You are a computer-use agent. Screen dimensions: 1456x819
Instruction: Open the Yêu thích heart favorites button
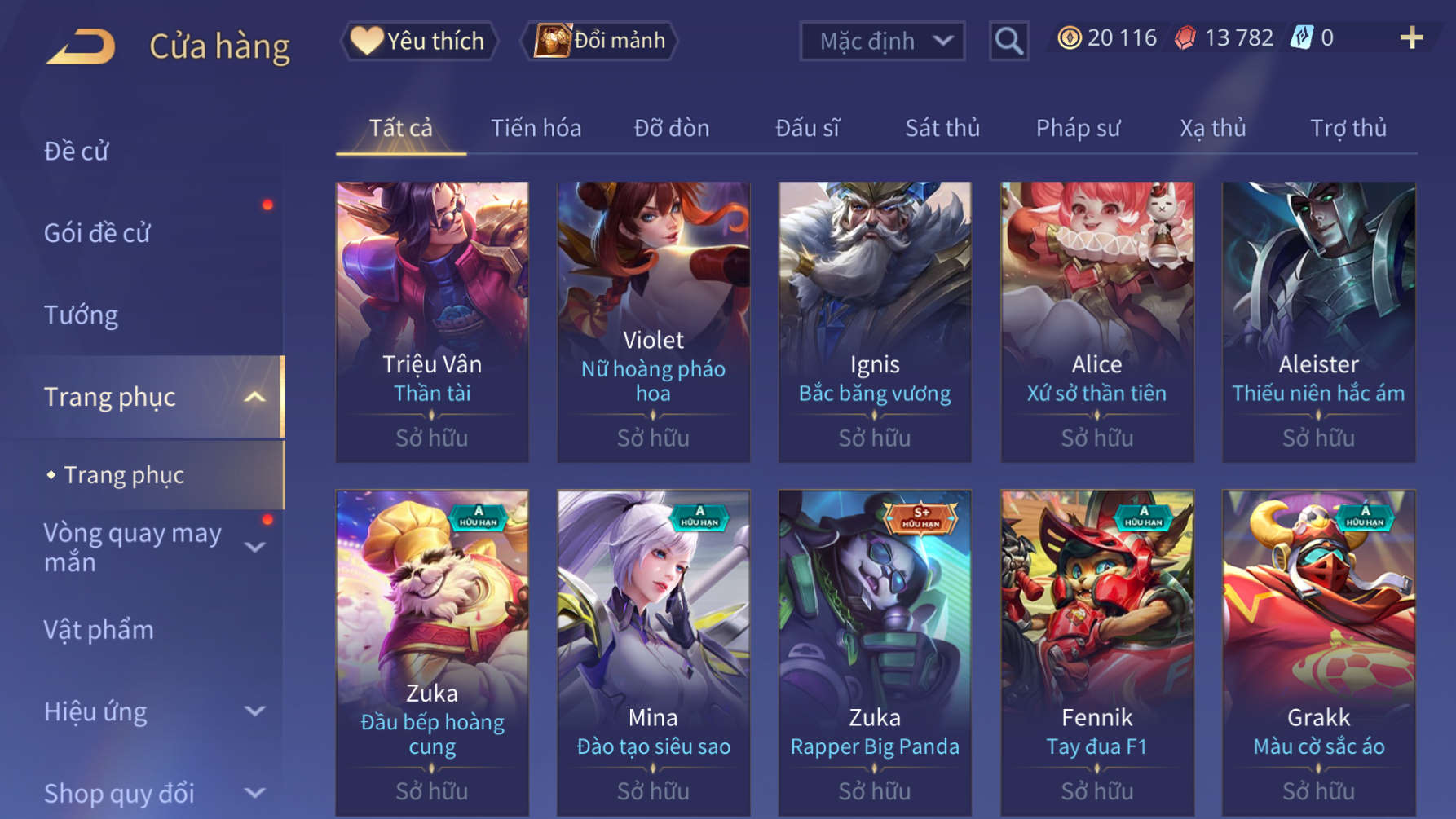pos(419,41)
